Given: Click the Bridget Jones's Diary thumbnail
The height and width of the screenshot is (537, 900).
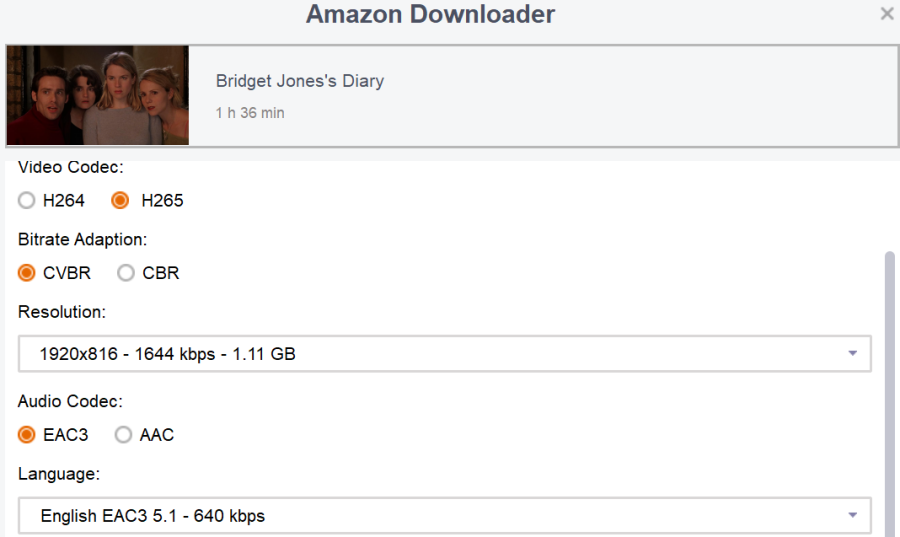Looking at the screenshot, I should pyautogui.click(x=97, y=96).
